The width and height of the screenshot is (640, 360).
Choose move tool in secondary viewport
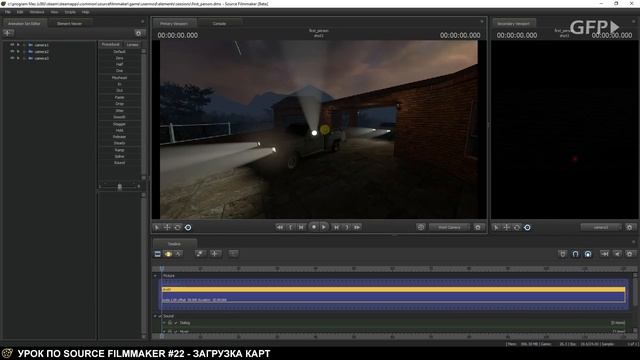pos(507,227)
